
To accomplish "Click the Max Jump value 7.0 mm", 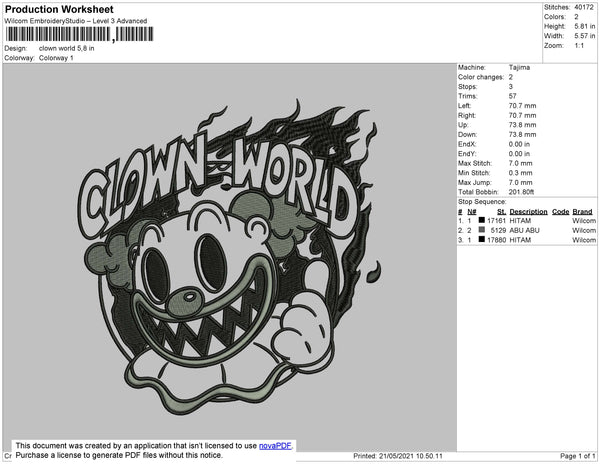I will tap(520, 182).
